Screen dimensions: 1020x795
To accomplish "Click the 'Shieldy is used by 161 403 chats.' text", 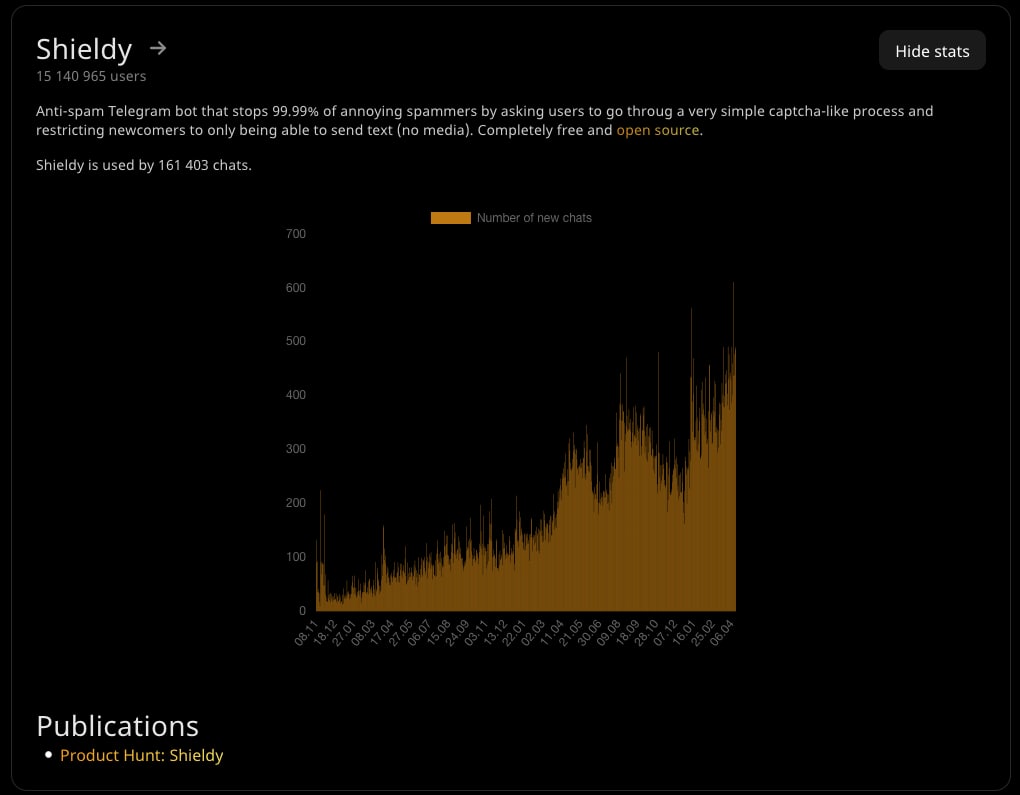I will 144,165.
